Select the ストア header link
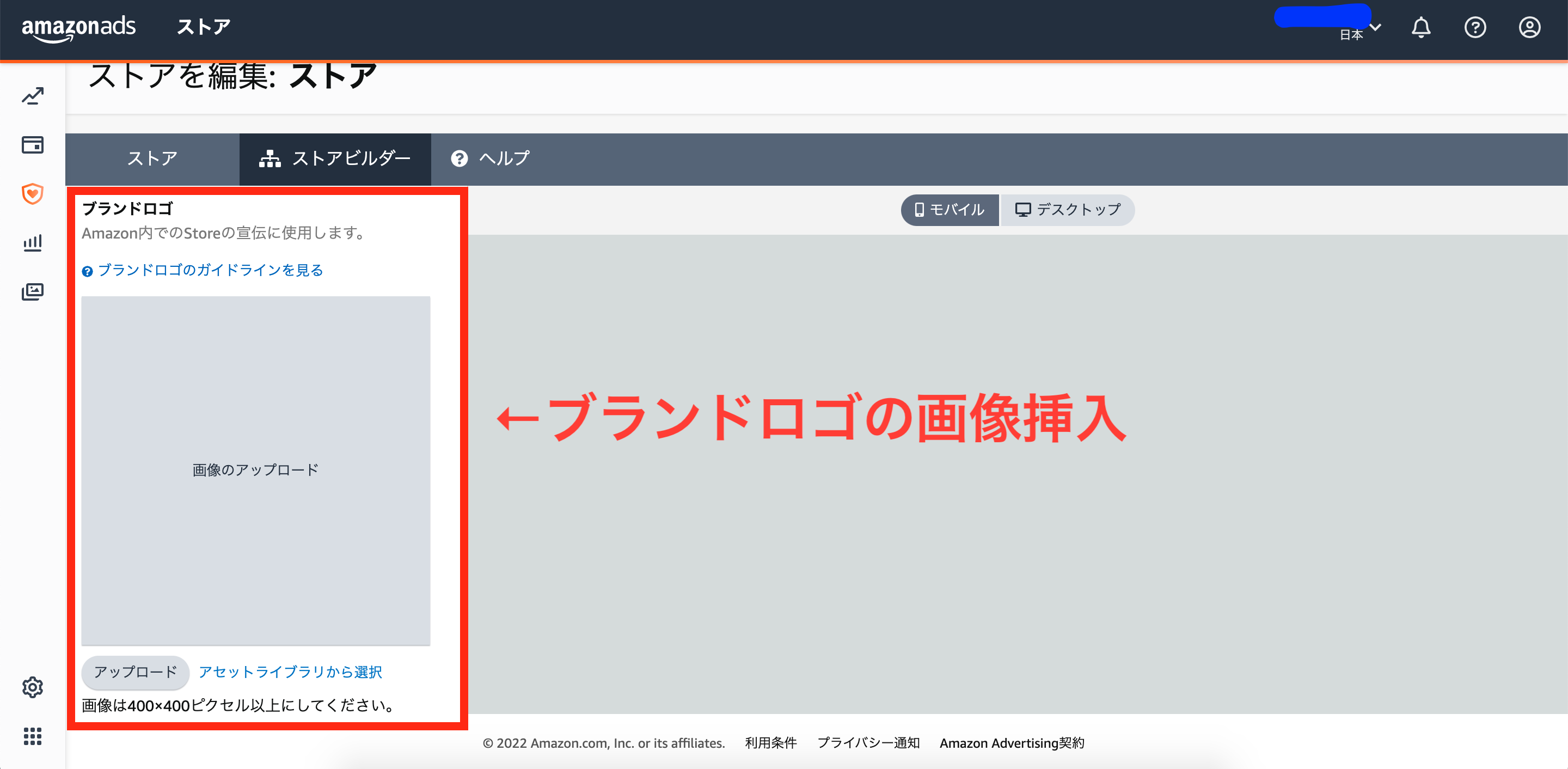 point(204,27)
